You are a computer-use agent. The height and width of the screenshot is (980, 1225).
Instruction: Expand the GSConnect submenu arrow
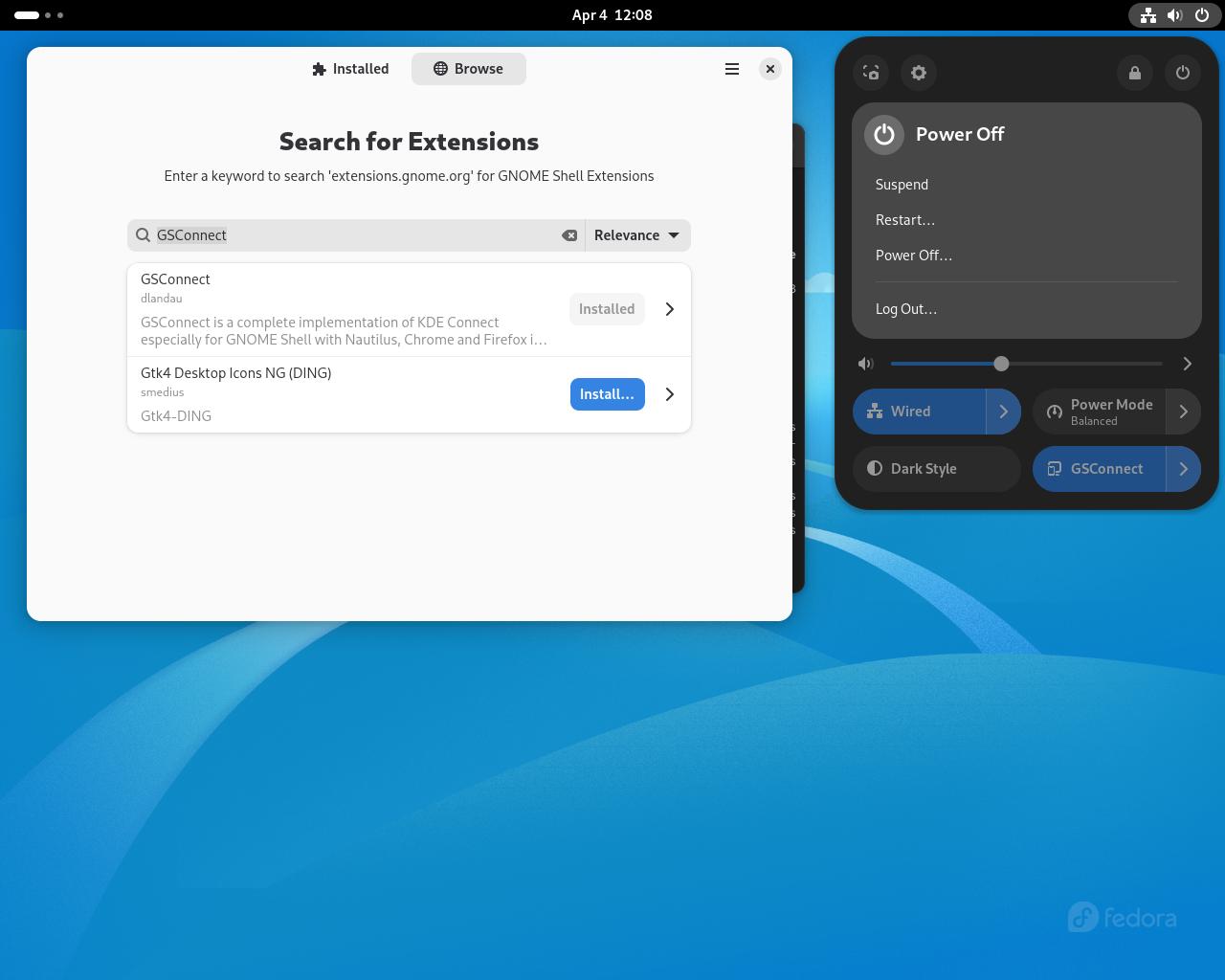[x=1184, y=469]
